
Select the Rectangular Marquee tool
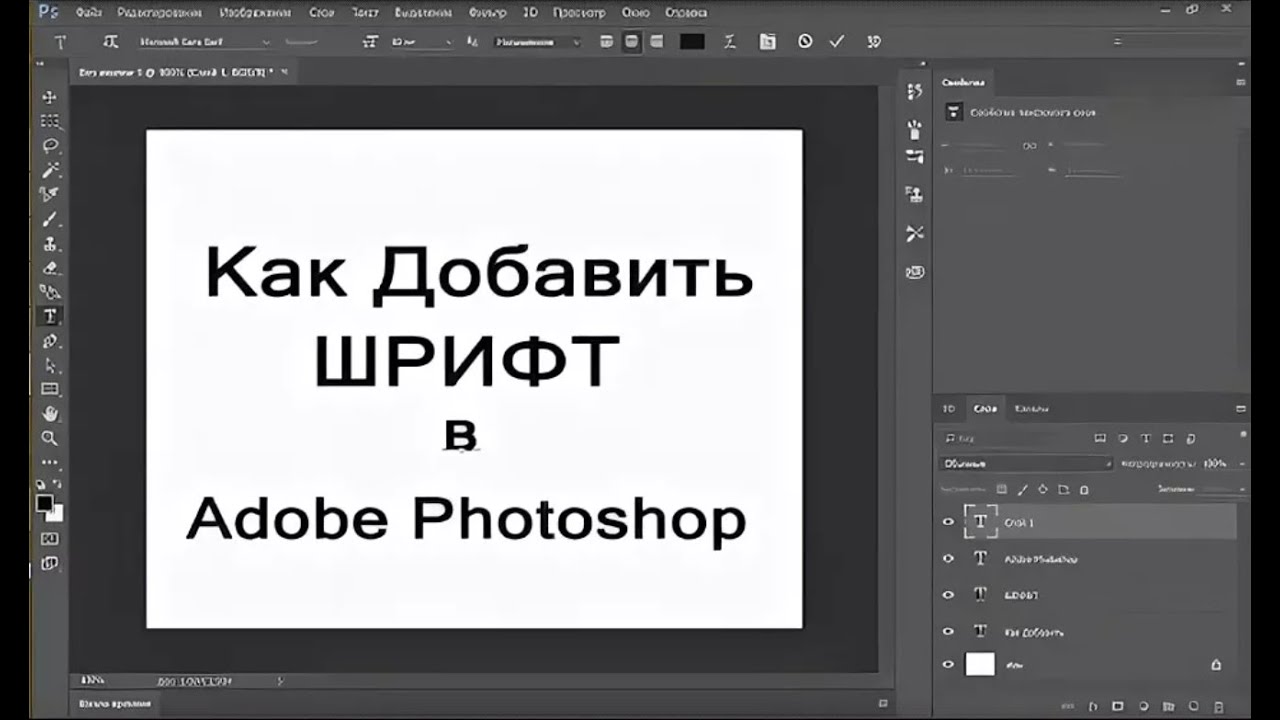pyautogui.click(x=49, y=121)
